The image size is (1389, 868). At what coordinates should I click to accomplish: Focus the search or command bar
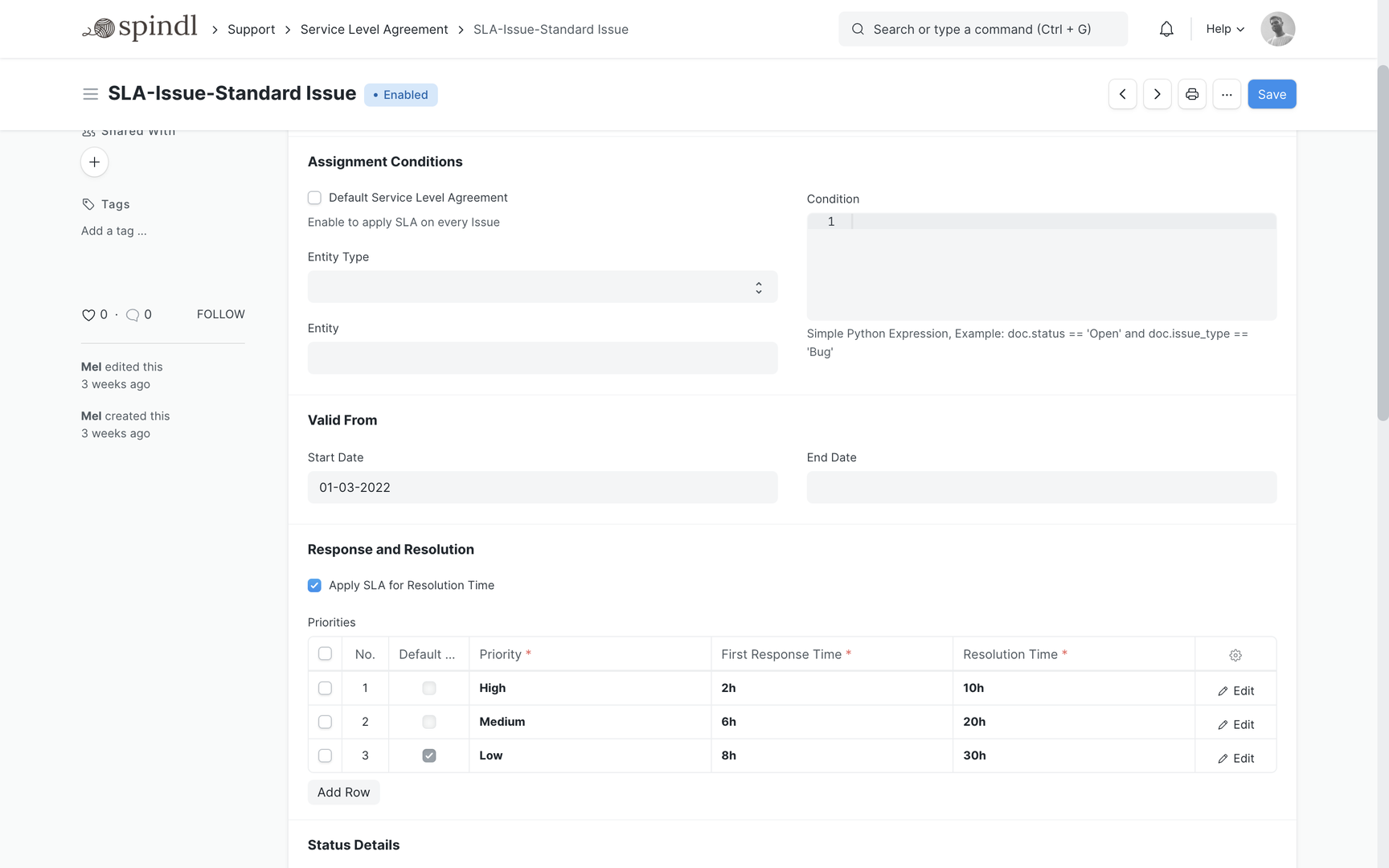click(983, 29)
